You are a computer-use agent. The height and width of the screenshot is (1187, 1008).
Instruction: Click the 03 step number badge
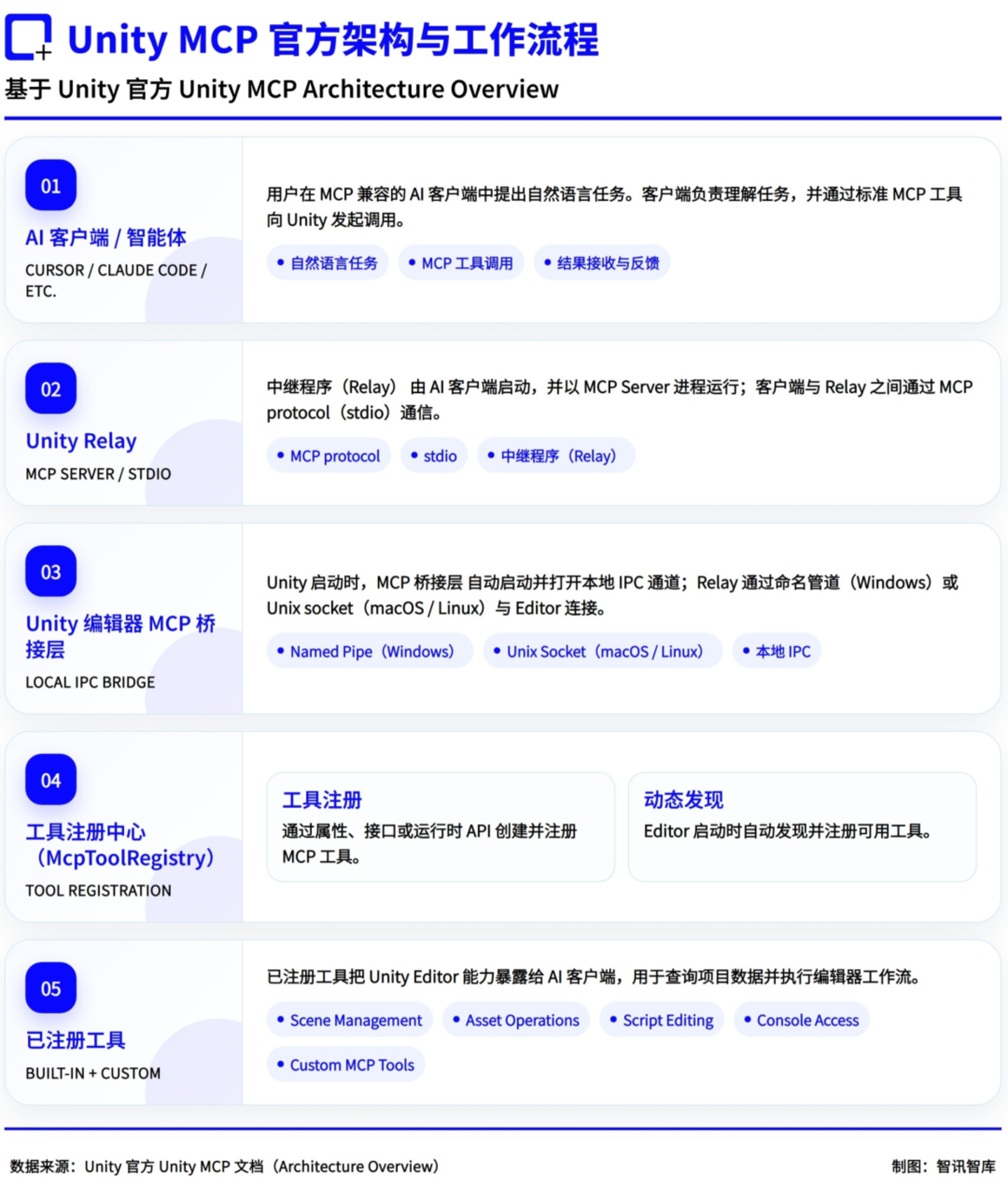(x=50, y=572)
